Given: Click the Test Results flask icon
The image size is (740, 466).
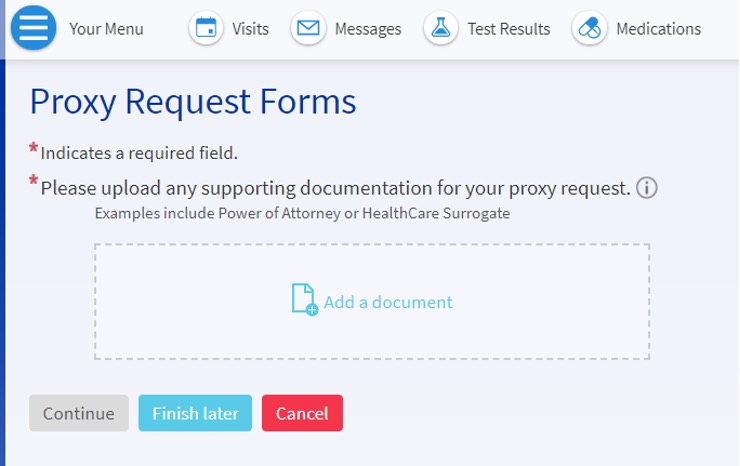Looking at the screenshot, I should coord(440,28).
